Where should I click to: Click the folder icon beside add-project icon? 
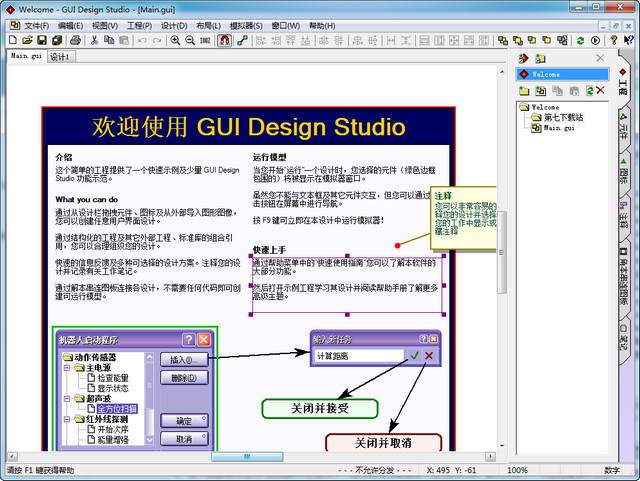pos(540,58)
